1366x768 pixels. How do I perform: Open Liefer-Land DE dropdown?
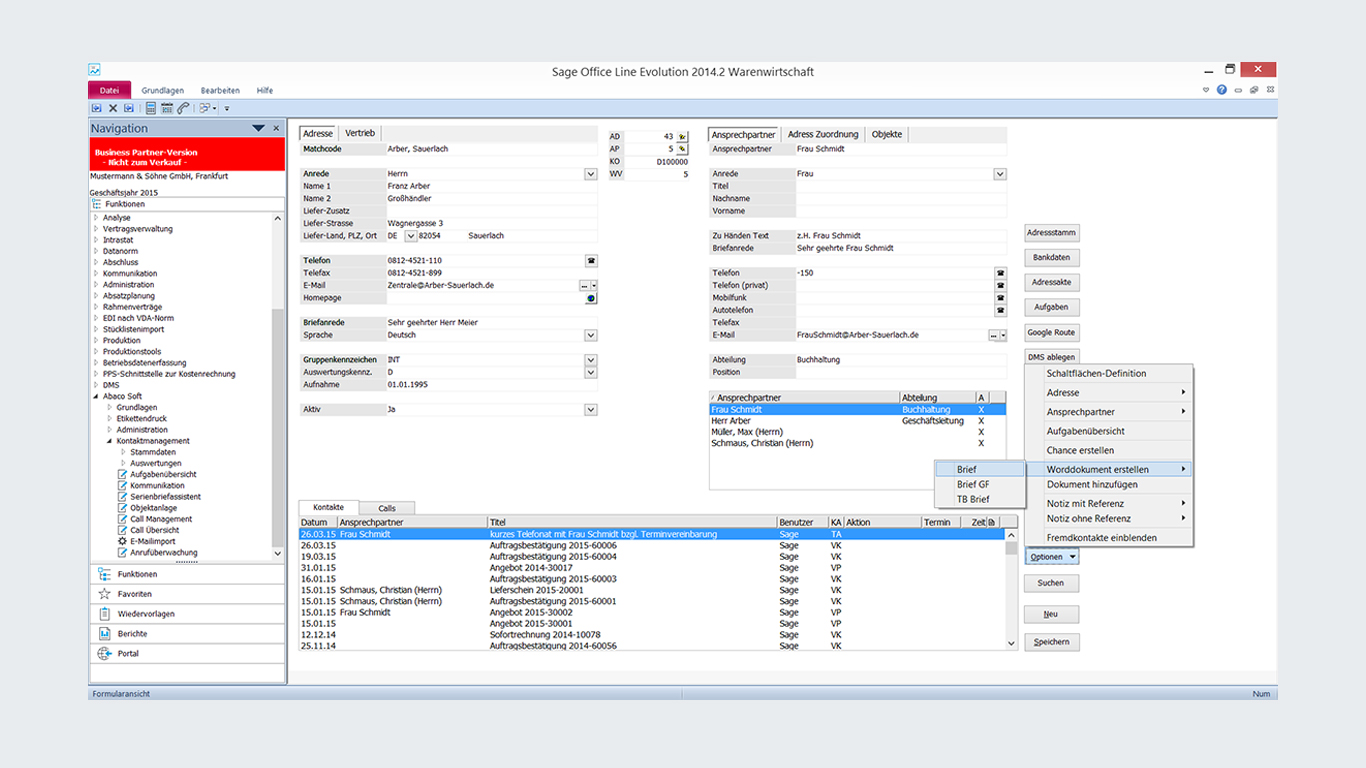point(410,236)
